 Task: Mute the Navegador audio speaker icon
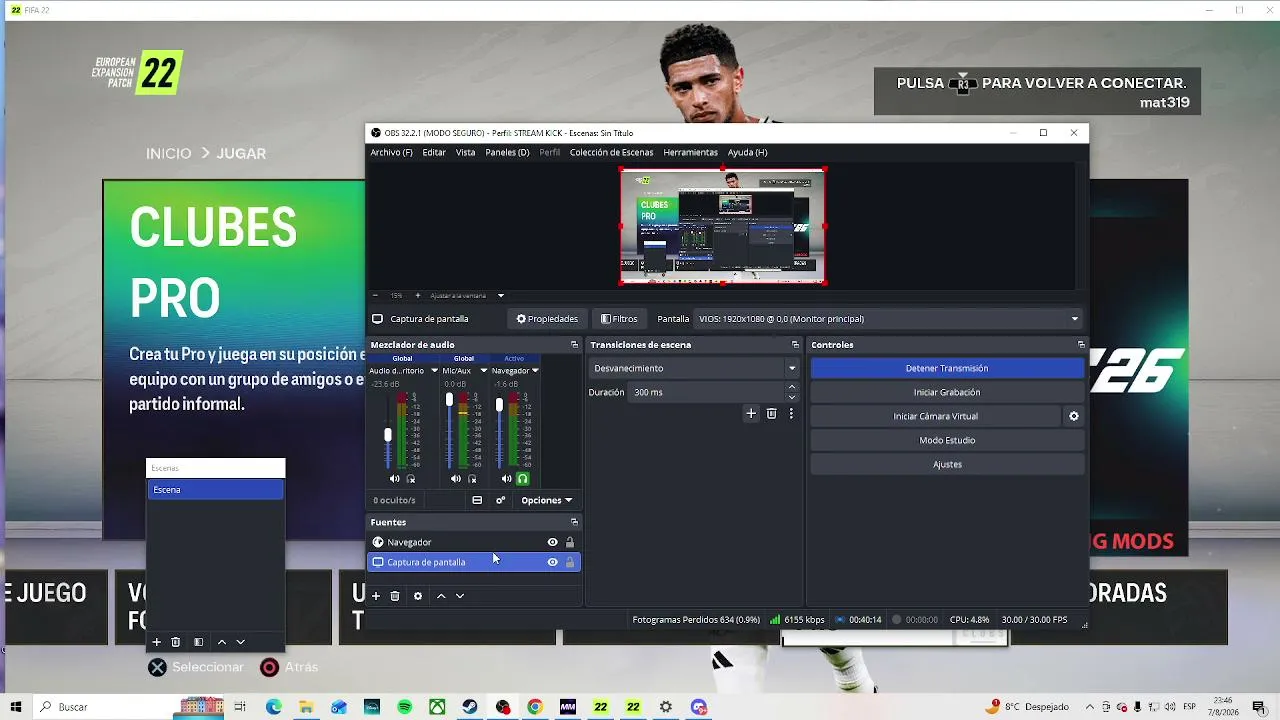(506, 479)
